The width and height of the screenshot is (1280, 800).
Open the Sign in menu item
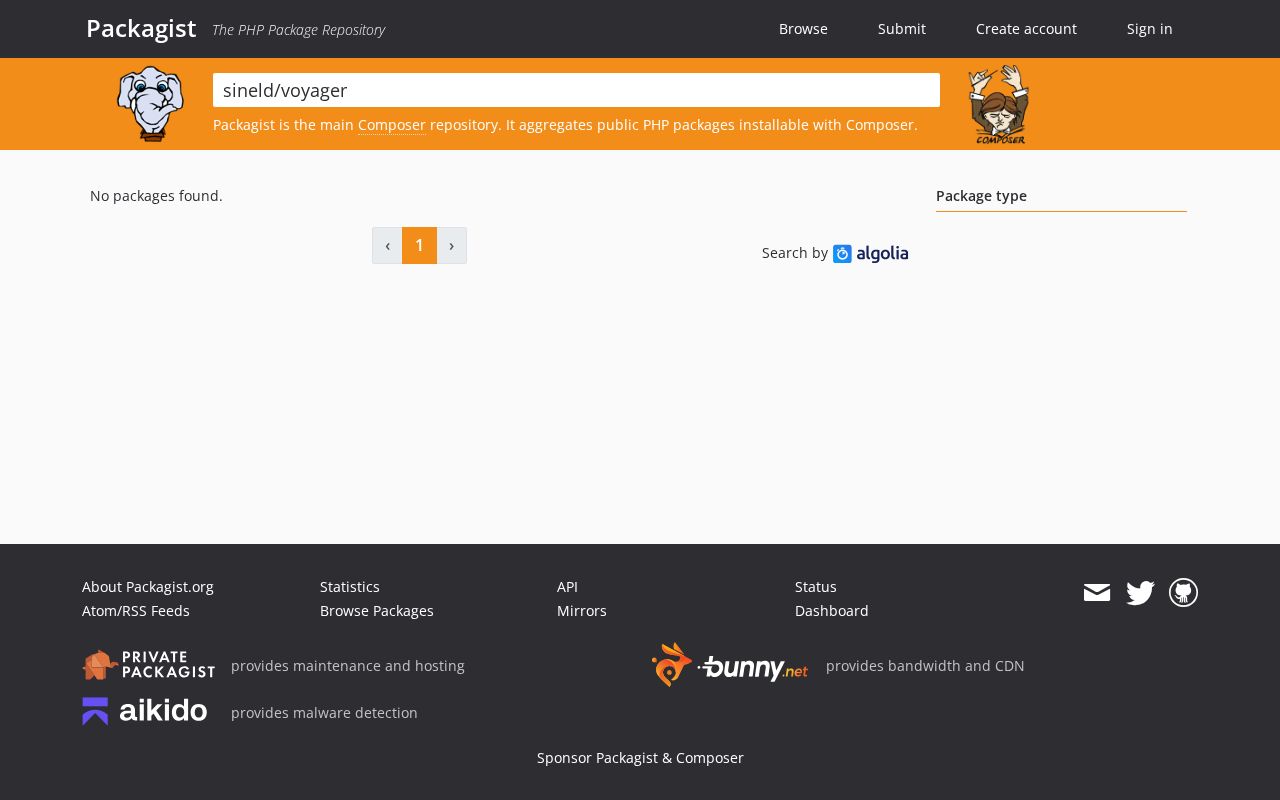[x=1150, y=29]
